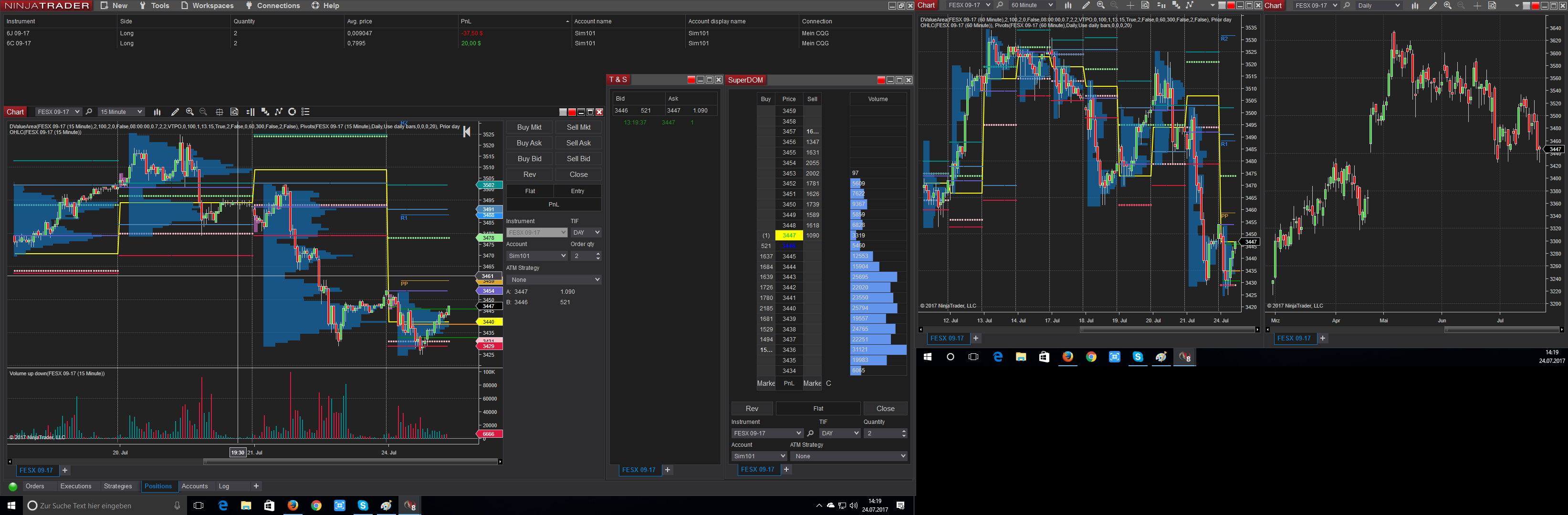Select drawing pencil in 60 Minute chart
This screenshot has width=1568, height=515.
[1086, 5]
